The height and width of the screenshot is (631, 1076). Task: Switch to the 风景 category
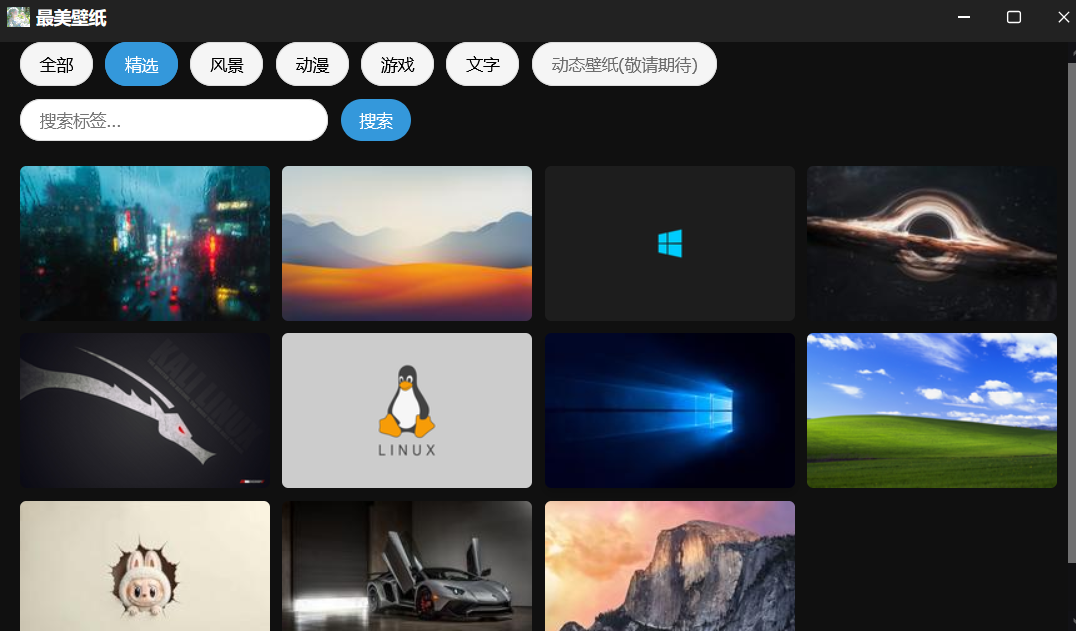tap(226, 64)
